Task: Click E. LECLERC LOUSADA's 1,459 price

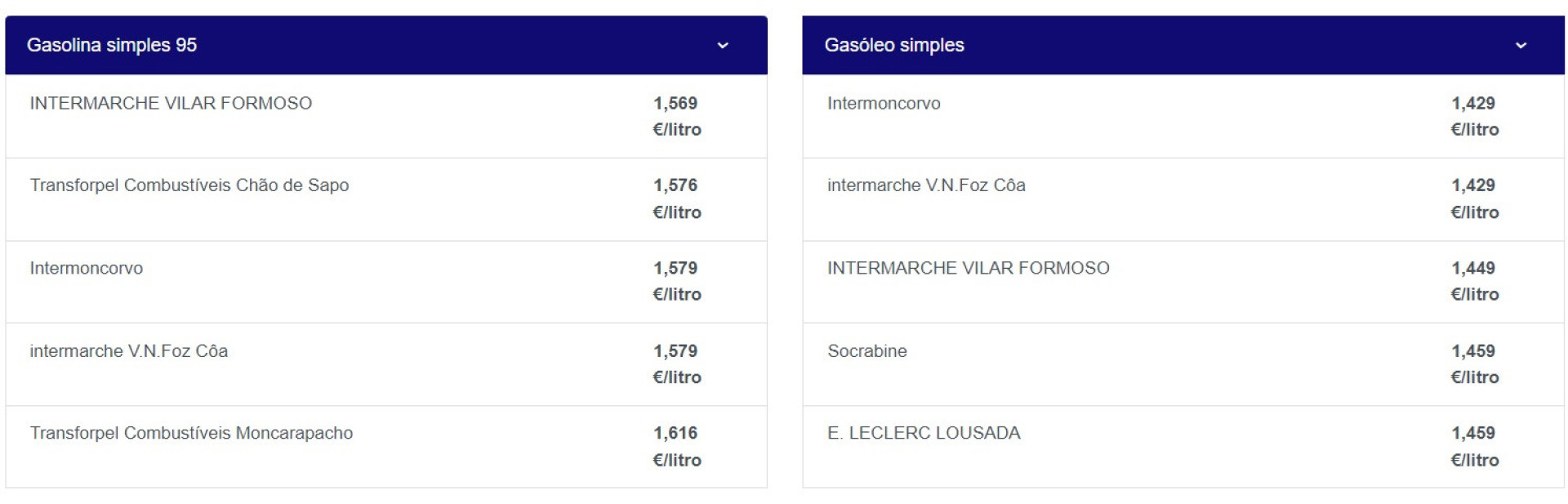Action: pos(1474,446)
